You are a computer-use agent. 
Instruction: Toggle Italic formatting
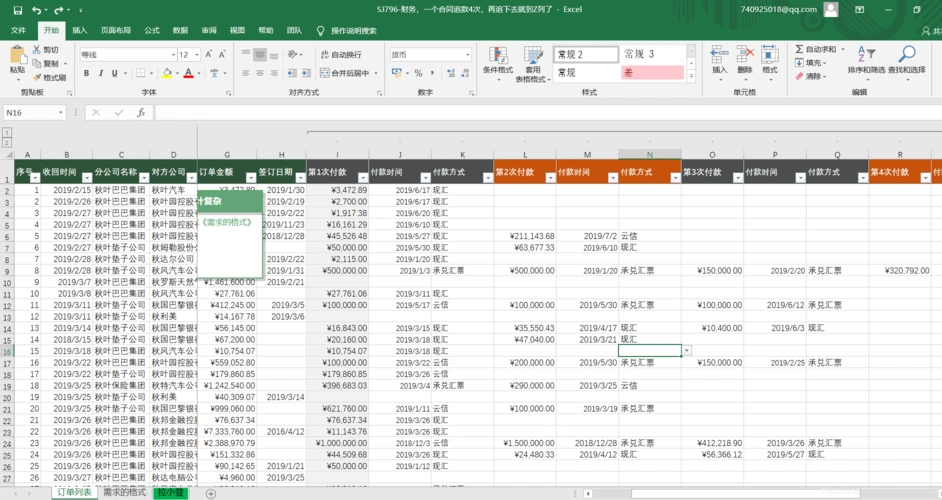[101, 73]
